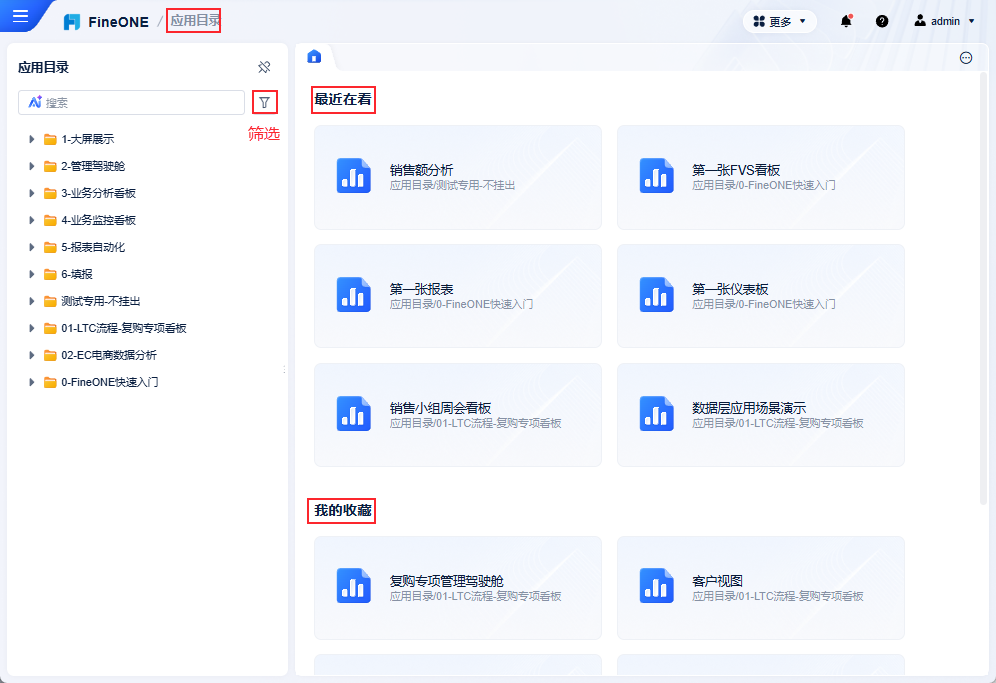The image size is (996, 683).
Task: Select the 02-EC电商数据分析 tree label
Action: click(x=109, y=355)
